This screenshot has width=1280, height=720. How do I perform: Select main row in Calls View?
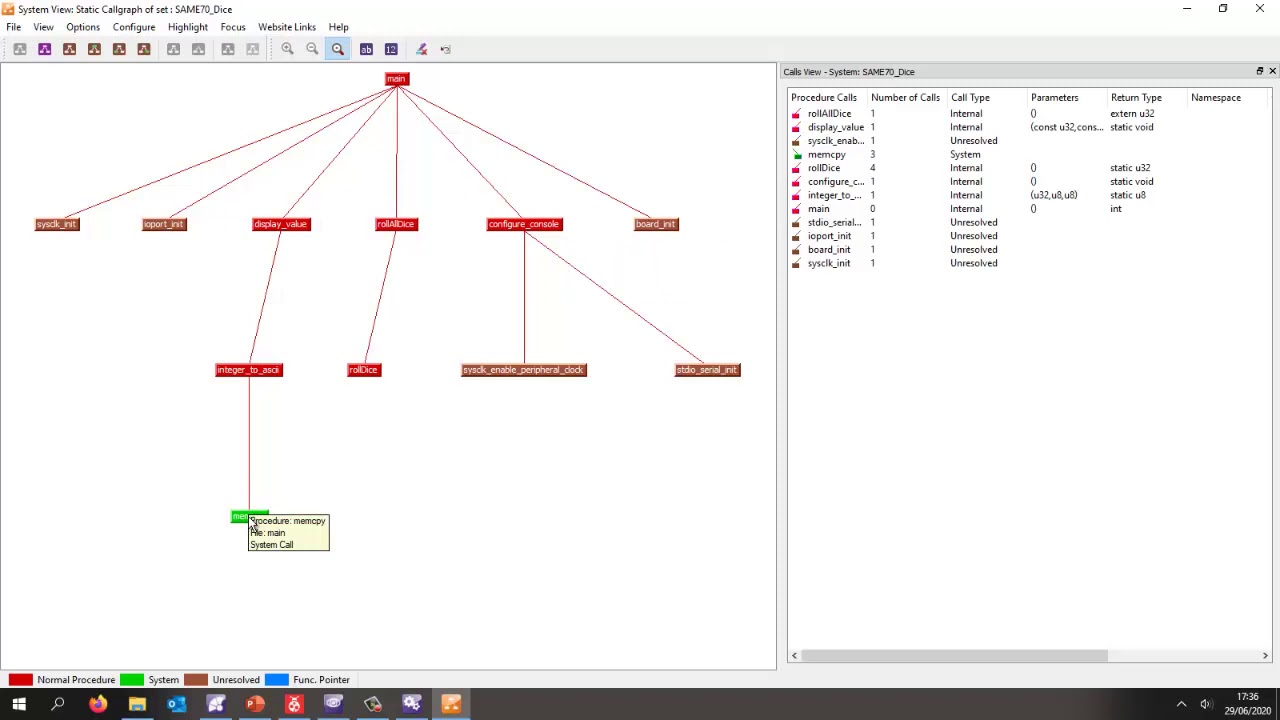1028,209
